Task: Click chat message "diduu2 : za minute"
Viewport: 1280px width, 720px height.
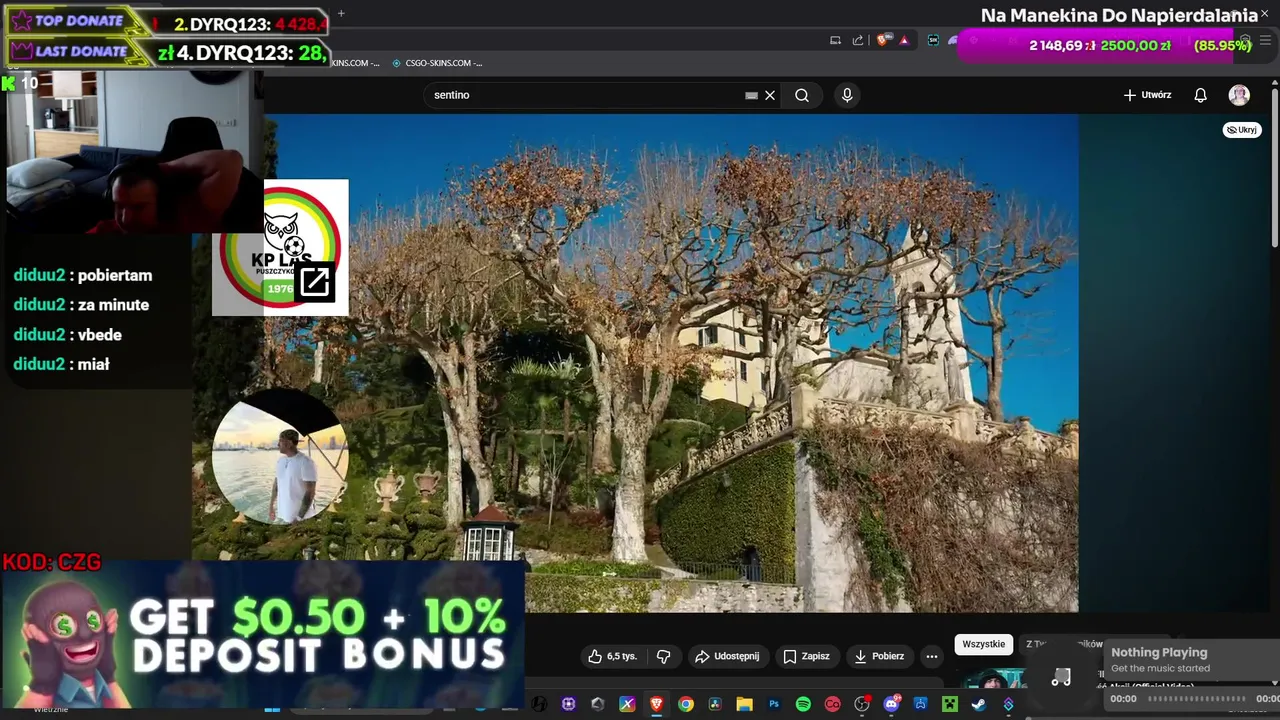Action: click(81, 305)
